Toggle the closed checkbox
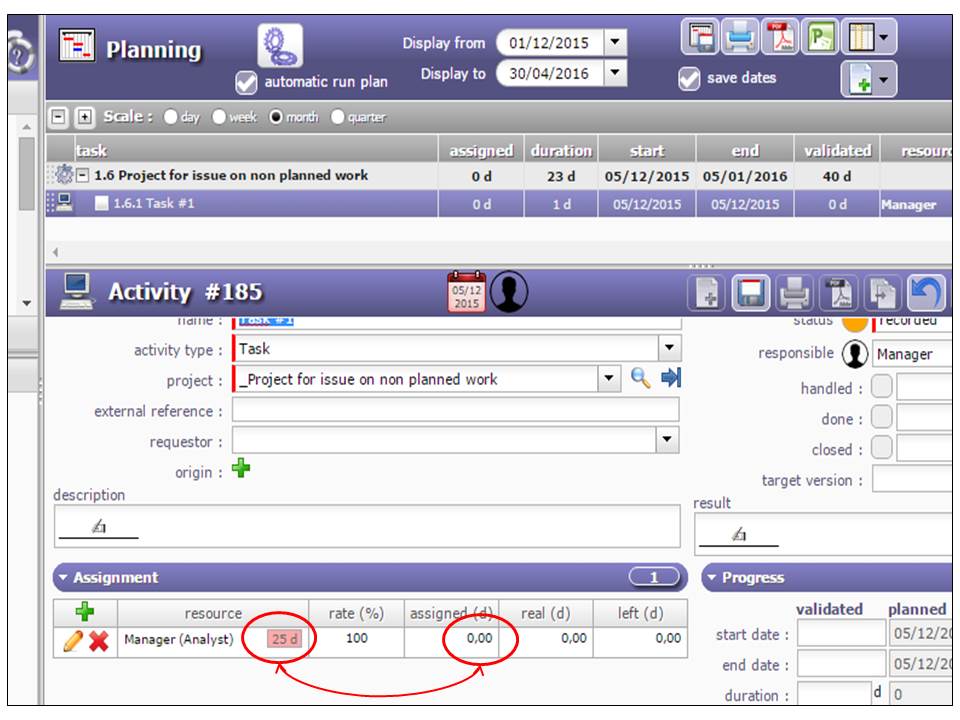This screenshot has width=960, height=720. point(882,447)
